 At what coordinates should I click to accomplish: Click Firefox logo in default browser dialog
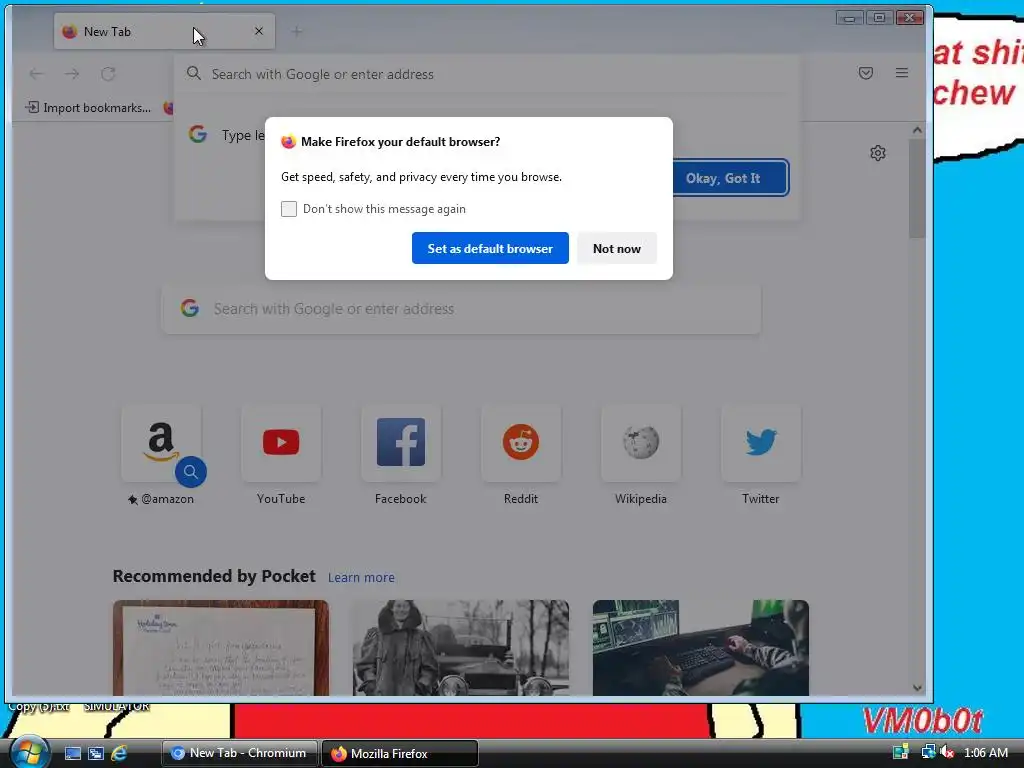point(288,142)
